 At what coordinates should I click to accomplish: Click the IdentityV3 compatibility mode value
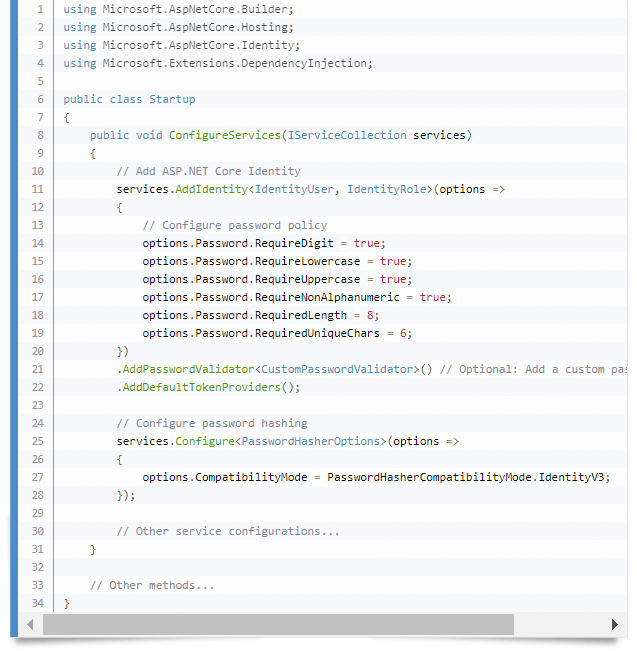tap(572, 477)
